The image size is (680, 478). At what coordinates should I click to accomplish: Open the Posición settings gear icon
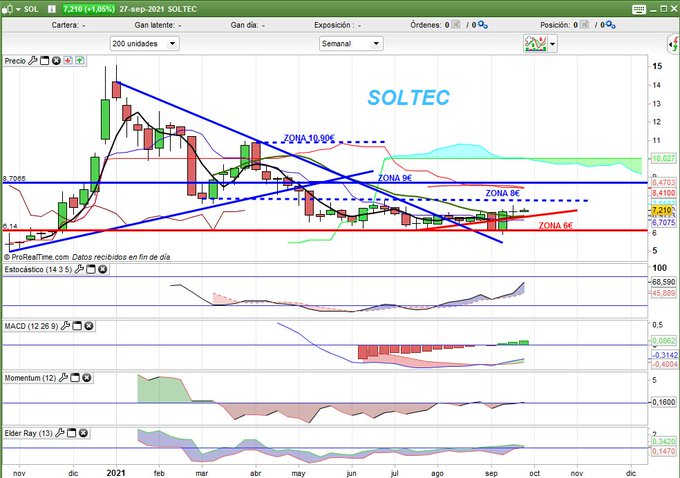coord(611,25)
